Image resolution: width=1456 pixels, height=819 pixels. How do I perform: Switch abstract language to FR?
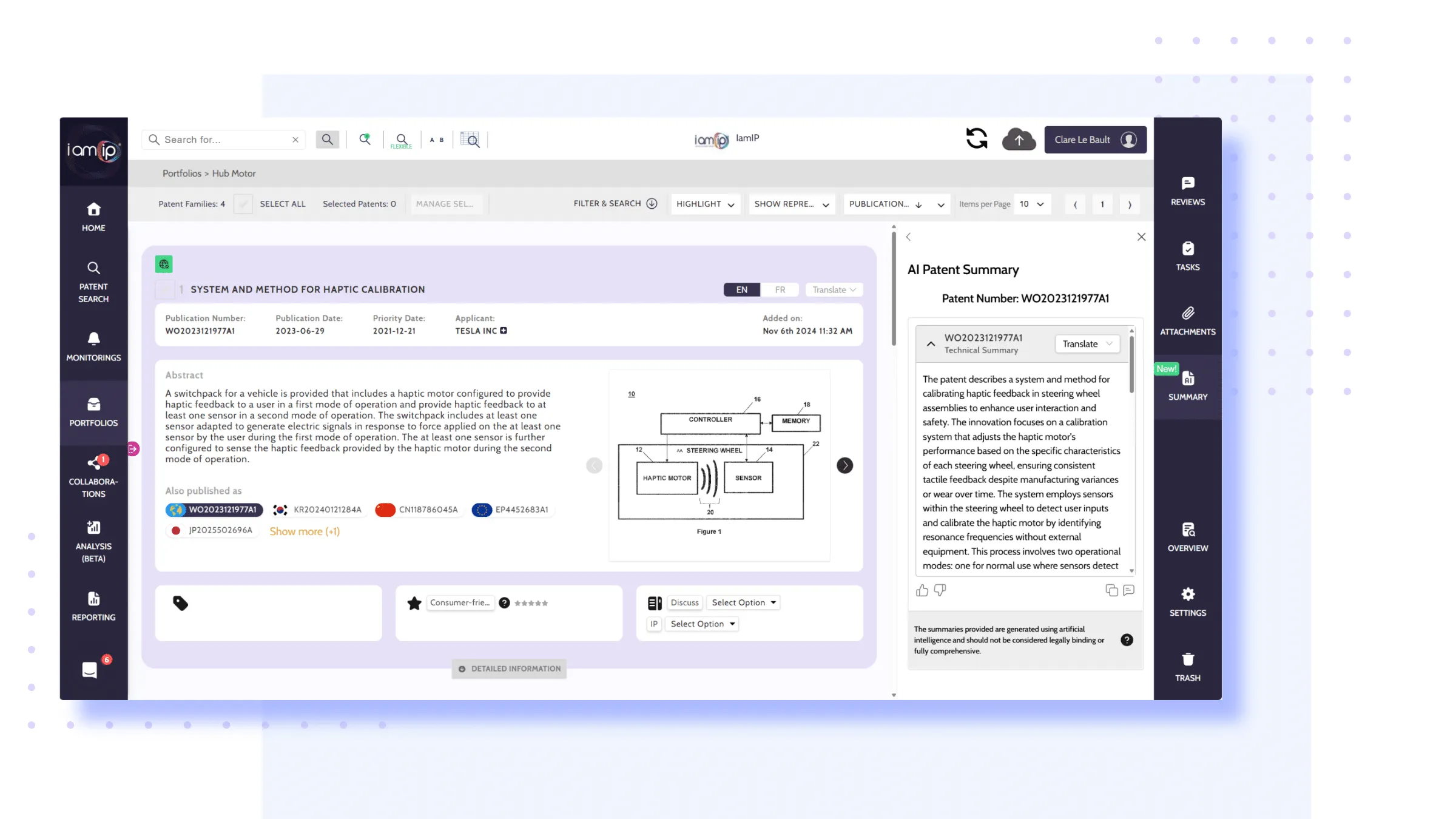(x=780, y=289)
